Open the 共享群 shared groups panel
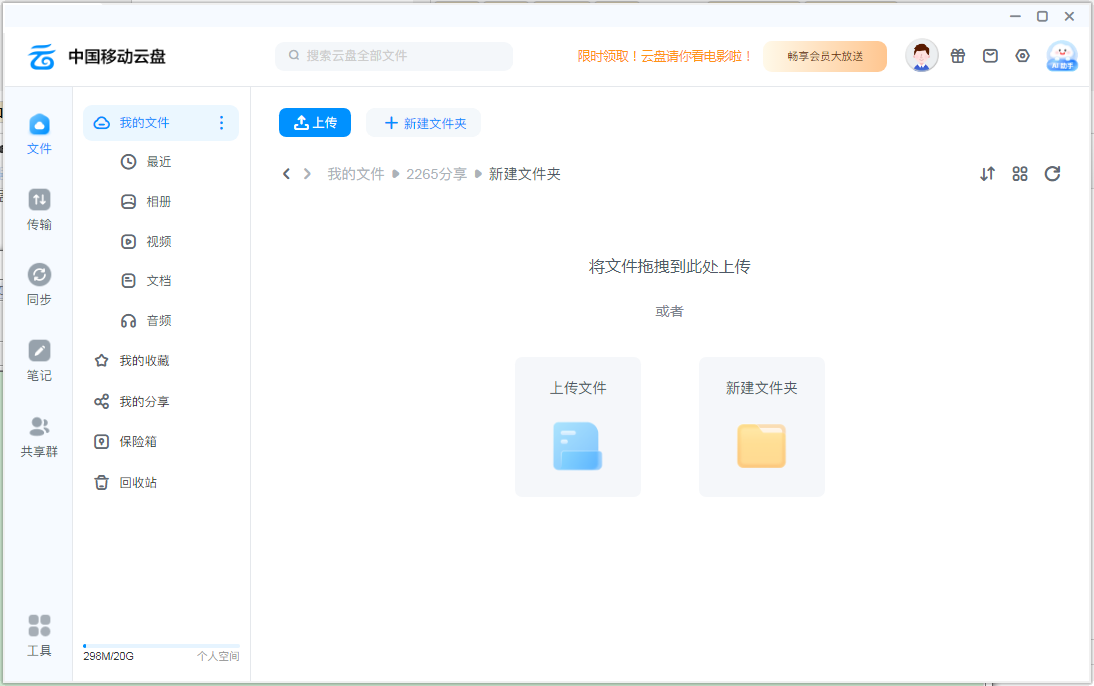 (38, 435)
